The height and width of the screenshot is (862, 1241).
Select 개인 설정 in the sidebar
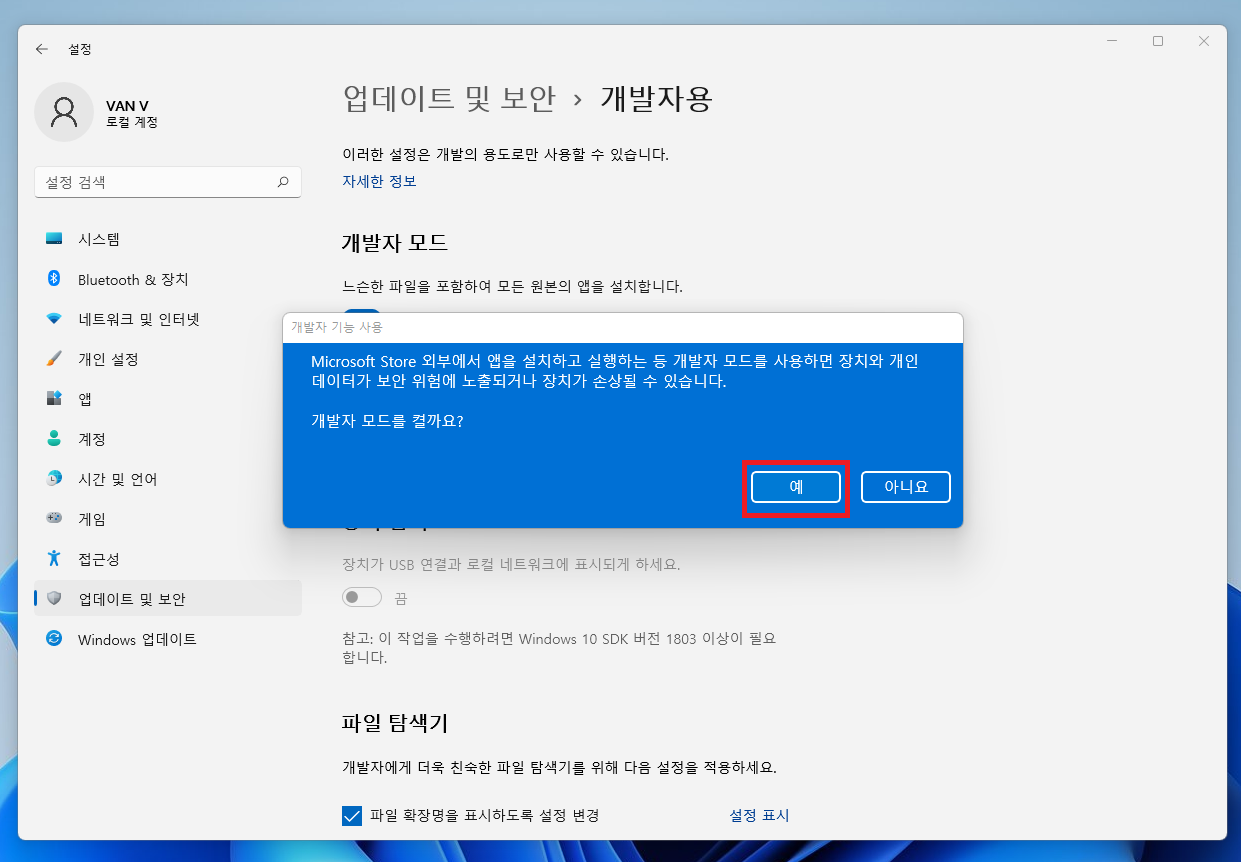[168, 359]
